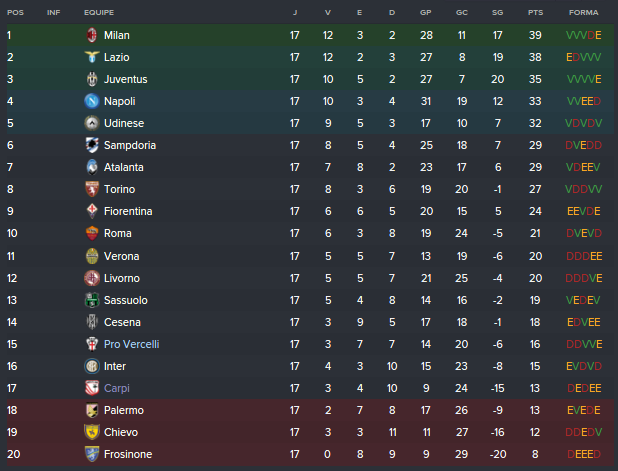Click the Juventus club crest icon
This screenshot has height=471, width=618.
point(92,79)
